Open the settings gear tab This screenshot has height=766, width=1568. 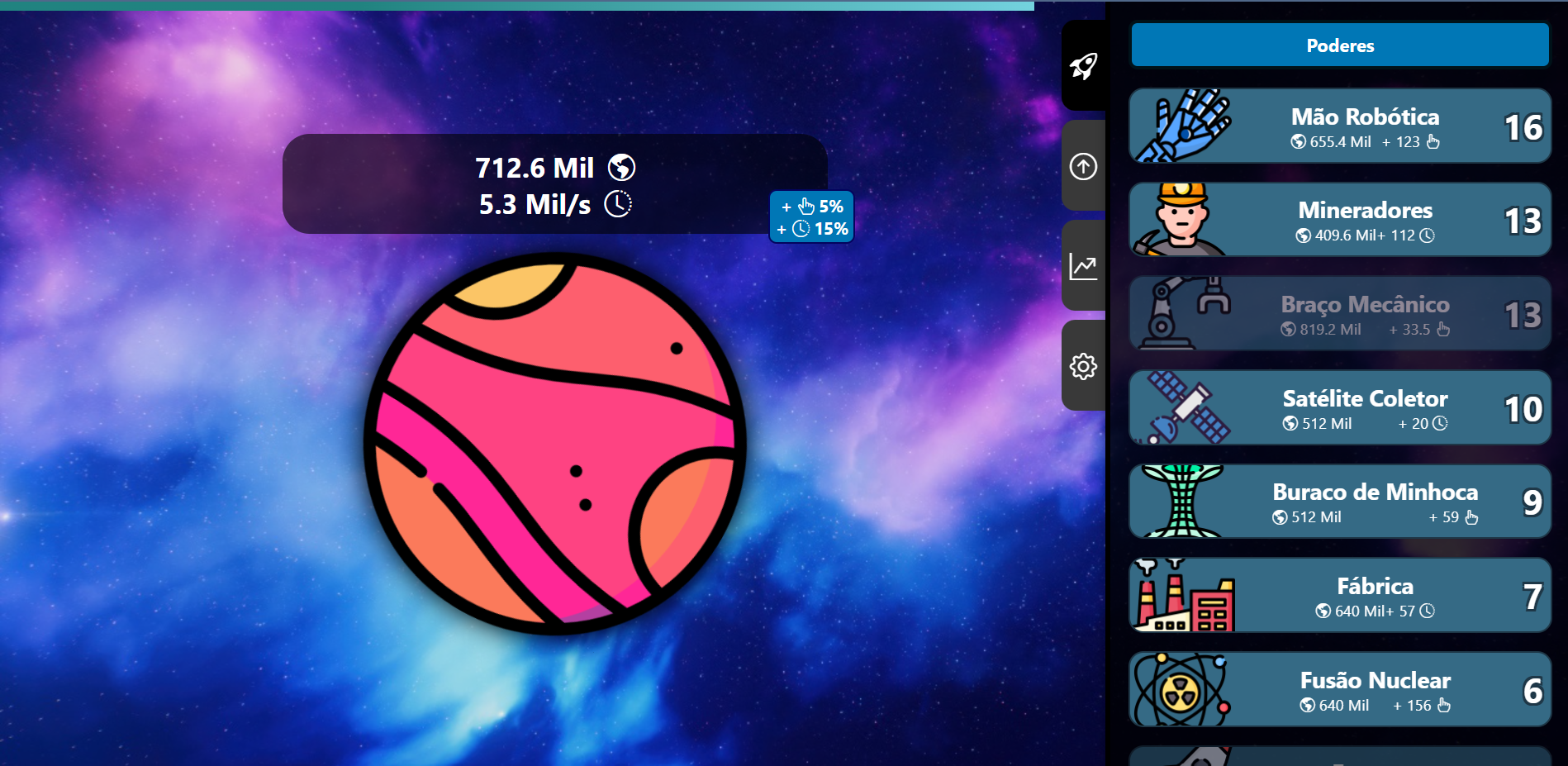[x=1083, y=366]
